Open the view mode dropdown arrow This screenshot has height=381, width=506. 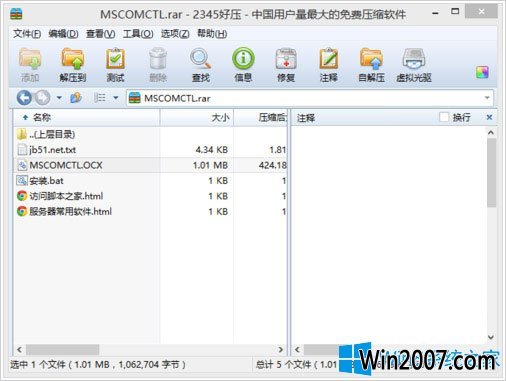tap(116, 98)
